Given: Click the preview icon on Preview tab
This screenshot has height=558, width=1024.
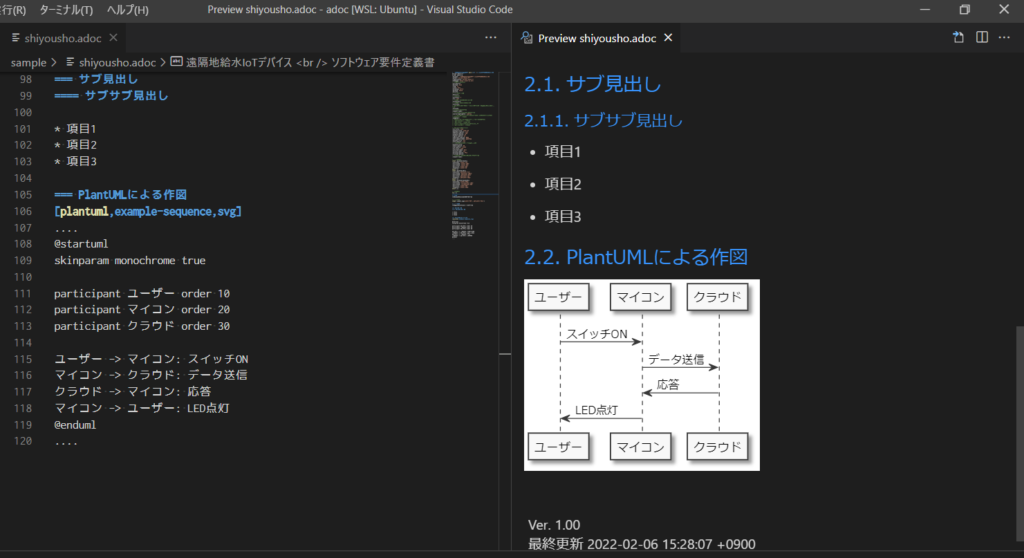Looking at the screenshot, I should click(x=527, y=38).
